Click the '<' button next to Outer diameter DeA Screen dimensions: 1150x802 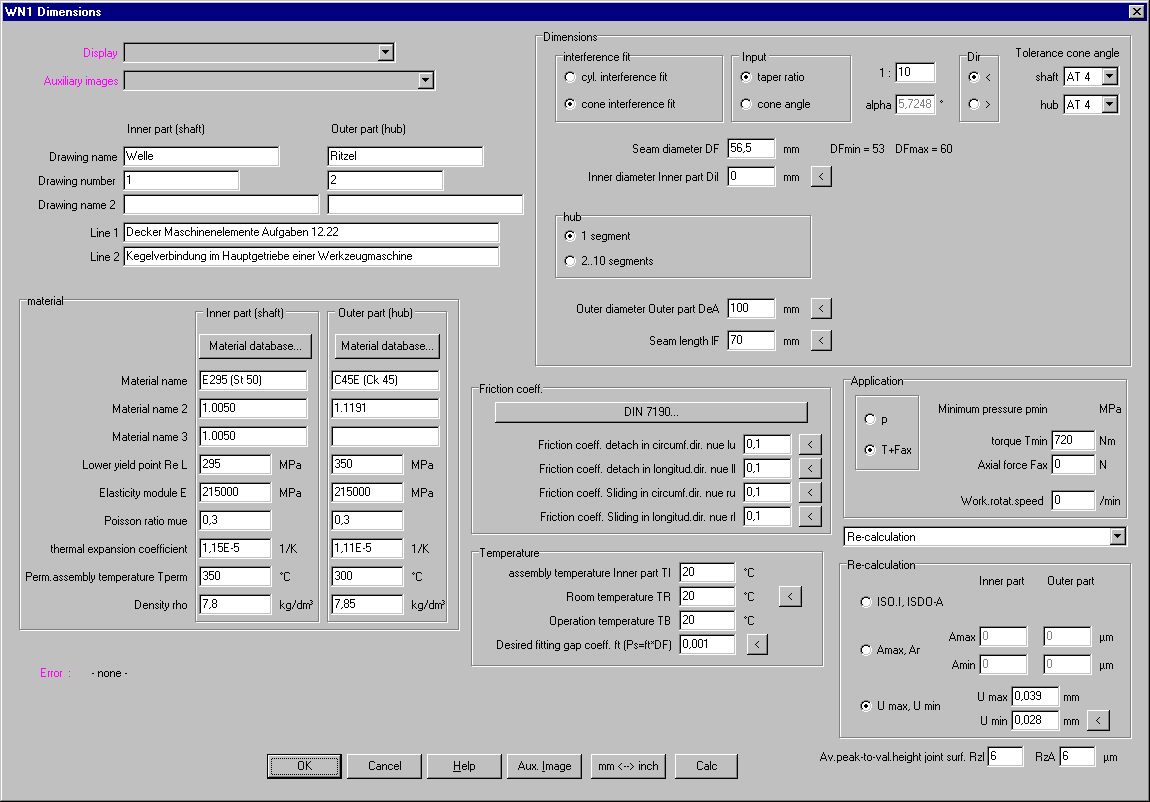coord(820,309)
